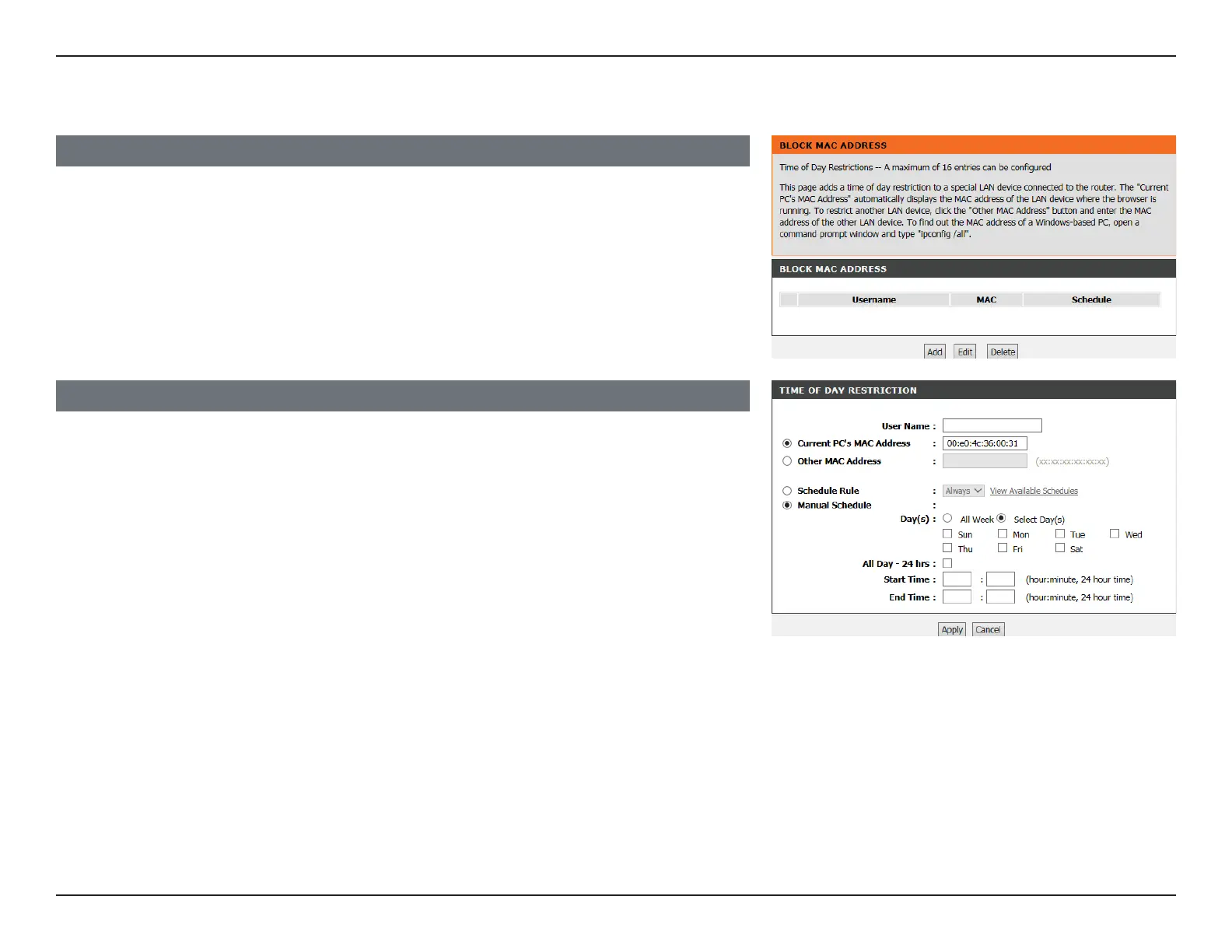This screenshot has width=1232, height=952.
Task: Select Other MAC Address radio button
Action: (x=787, y=461)
